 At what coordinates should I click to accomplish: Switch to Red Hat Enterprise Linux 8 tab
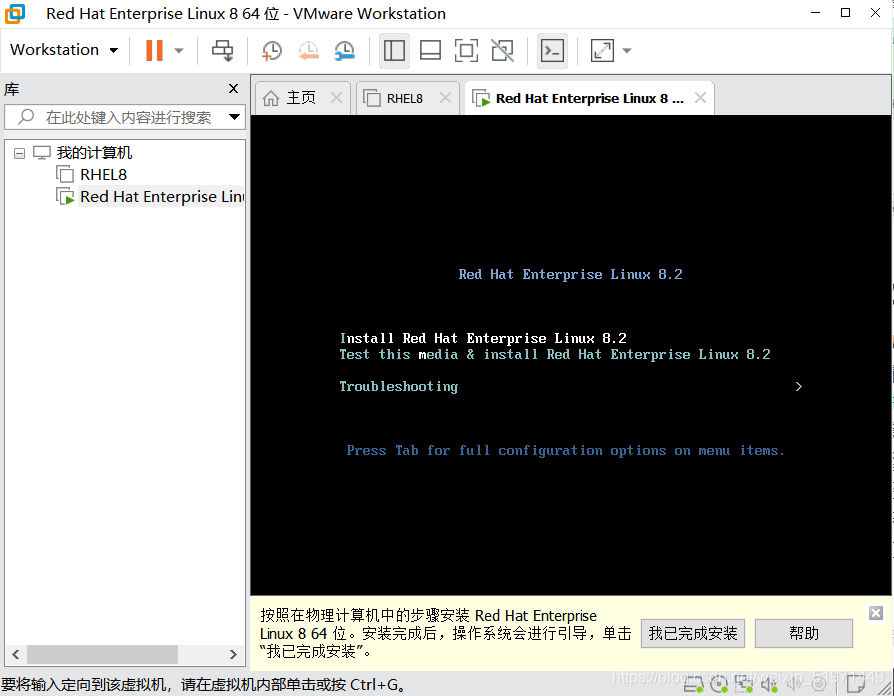coord(589,99)
